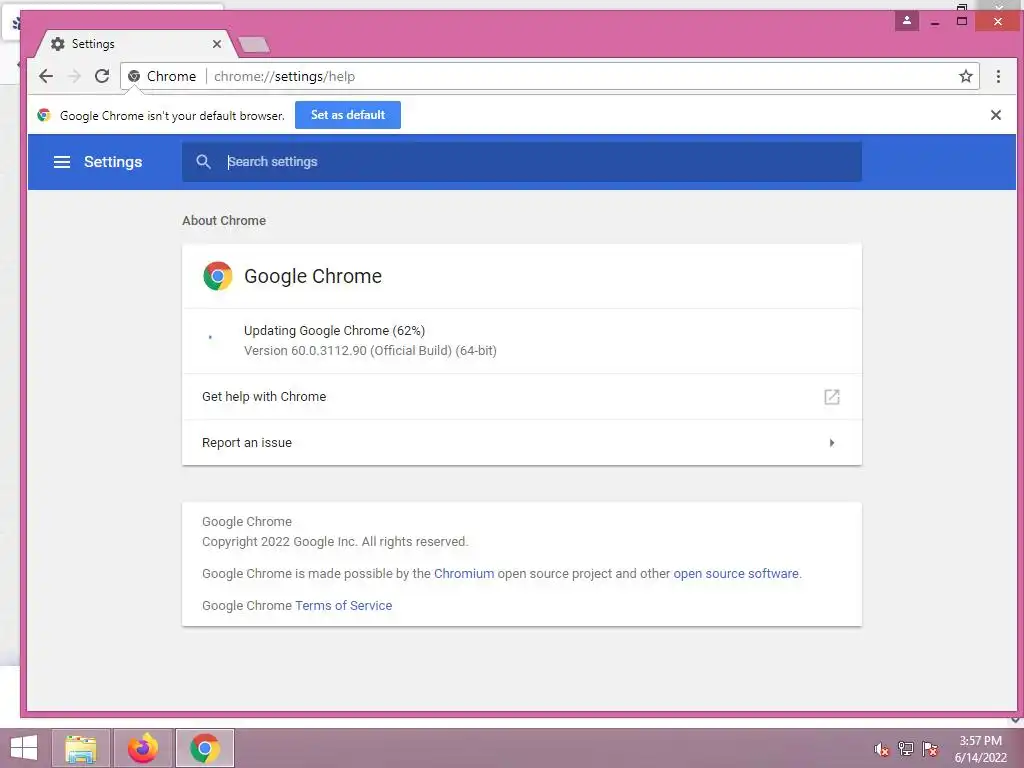Image resolution: width=1024 pixels, height=768 pixels.
Task: Click the Version 60.0.3112.90 text
Action: tap(370, 351)
